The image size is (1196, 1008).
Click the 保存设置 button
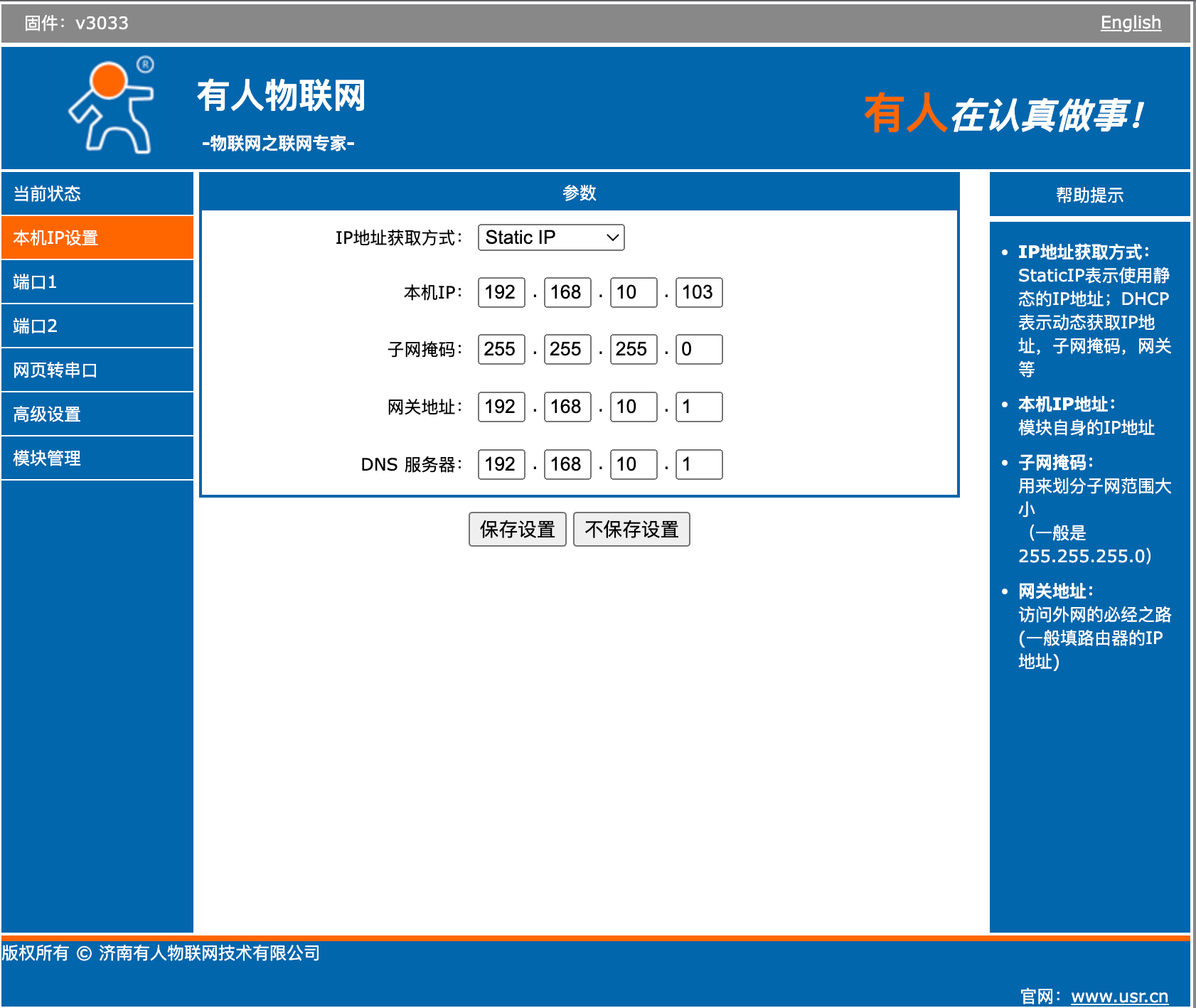[517, 529]
